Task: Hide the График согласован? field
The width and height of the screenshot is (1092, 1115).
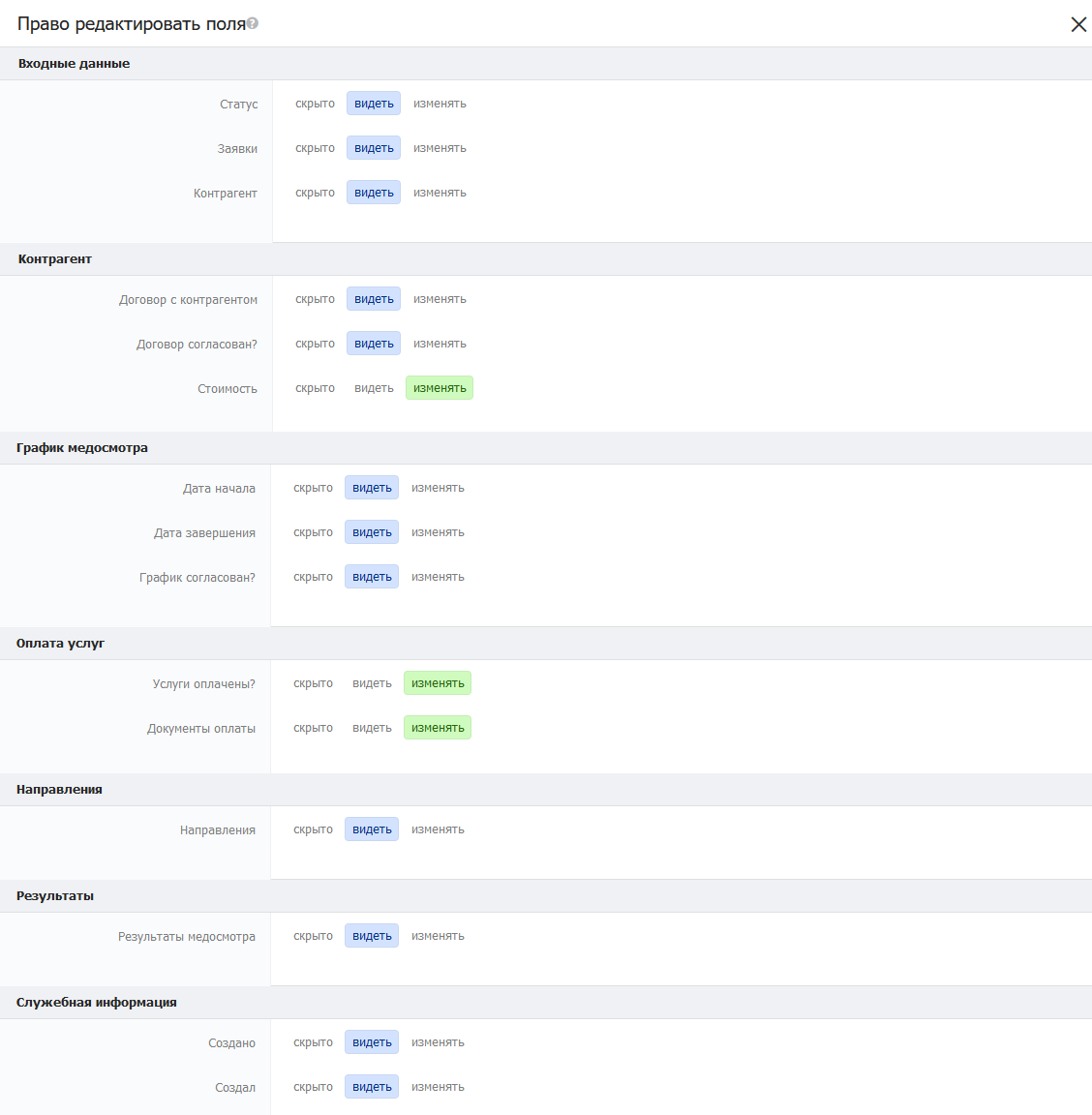Action: [313, 577]
